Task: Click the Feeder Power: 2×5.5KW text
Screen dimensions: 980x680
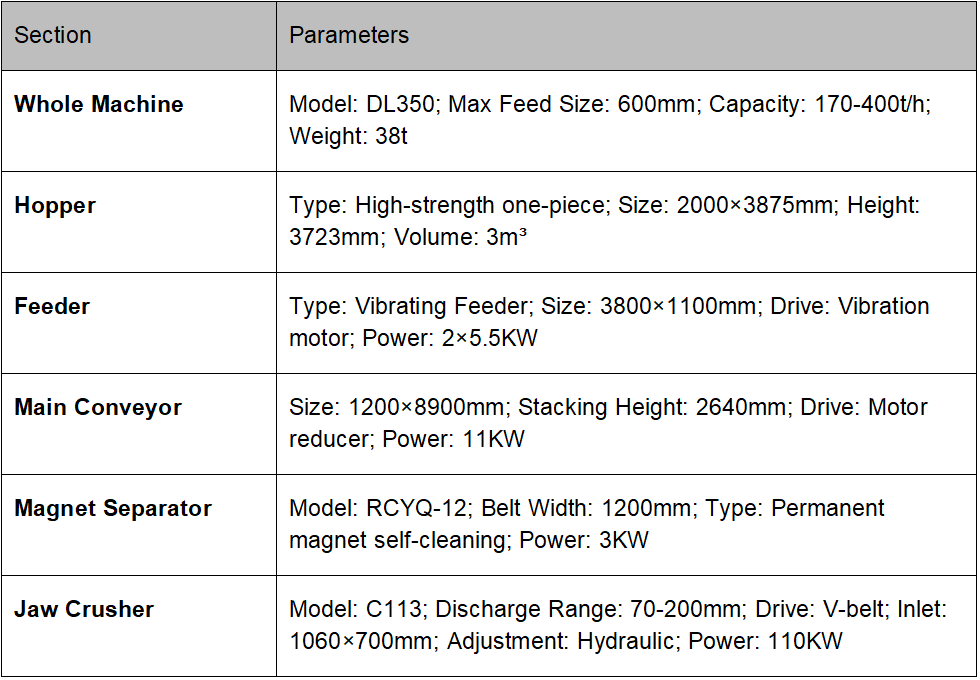Action: tap(450, 339)
